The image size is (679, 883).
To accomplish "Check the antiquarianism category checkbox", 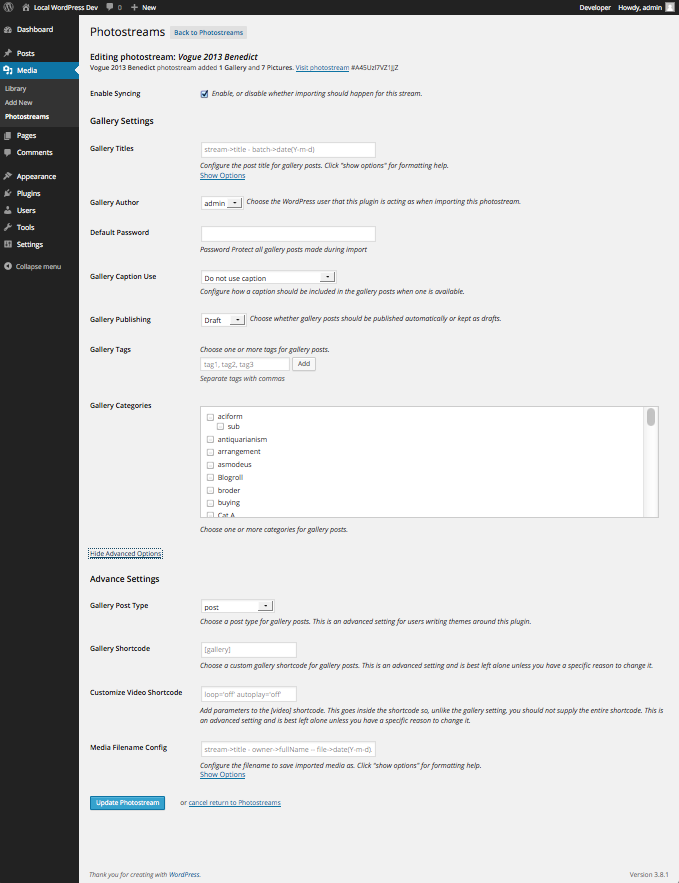I will [210, 440].
